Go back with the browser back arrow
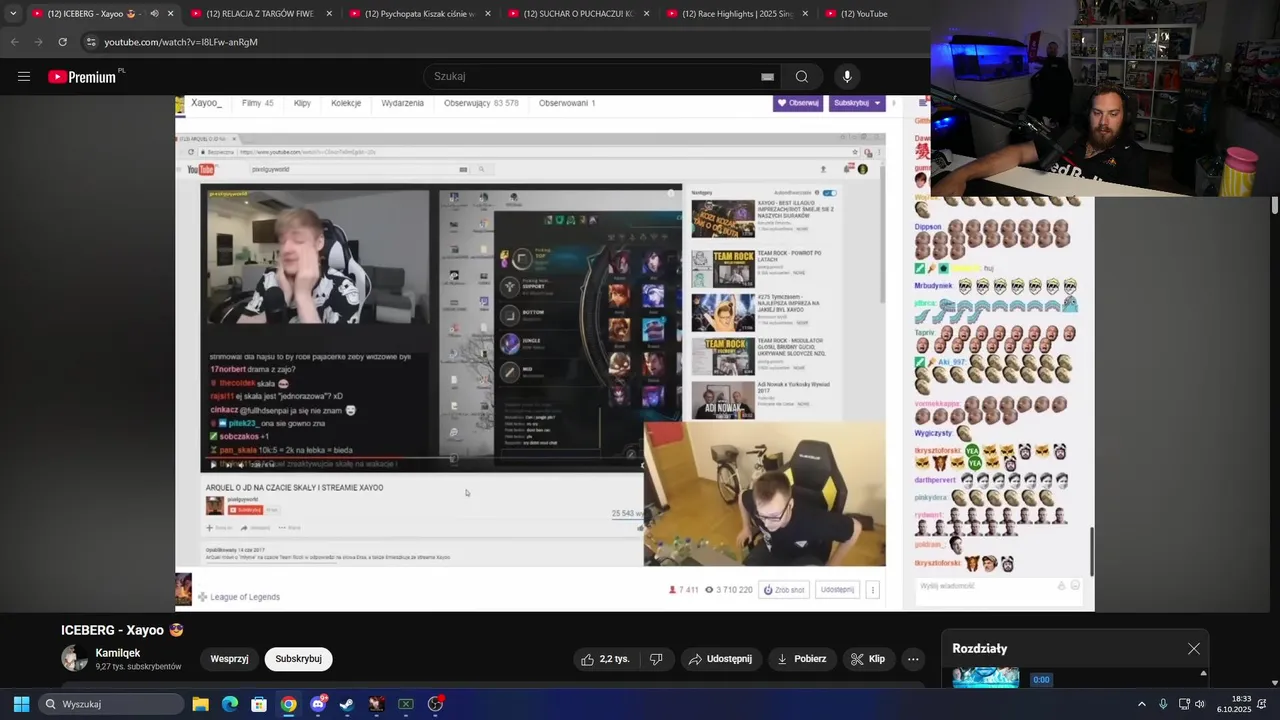This screenshot has height=720, width=1280. 14,42
